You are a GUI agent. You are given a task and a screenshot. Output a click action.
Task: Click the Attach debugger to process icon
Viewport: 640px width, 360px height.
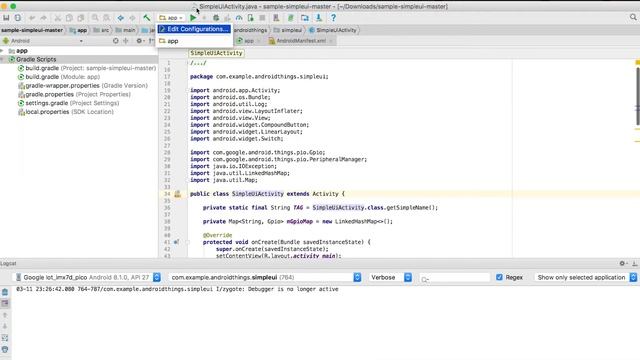(250, 18)
